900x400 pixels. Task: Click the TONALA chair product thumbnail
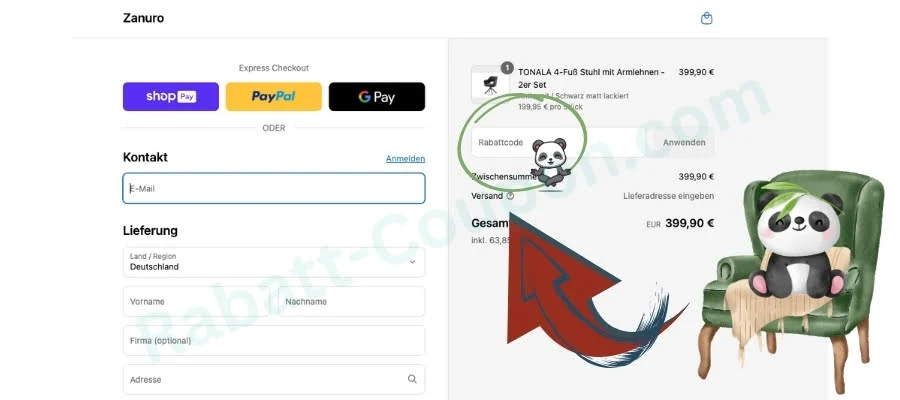tap(490, 84)
